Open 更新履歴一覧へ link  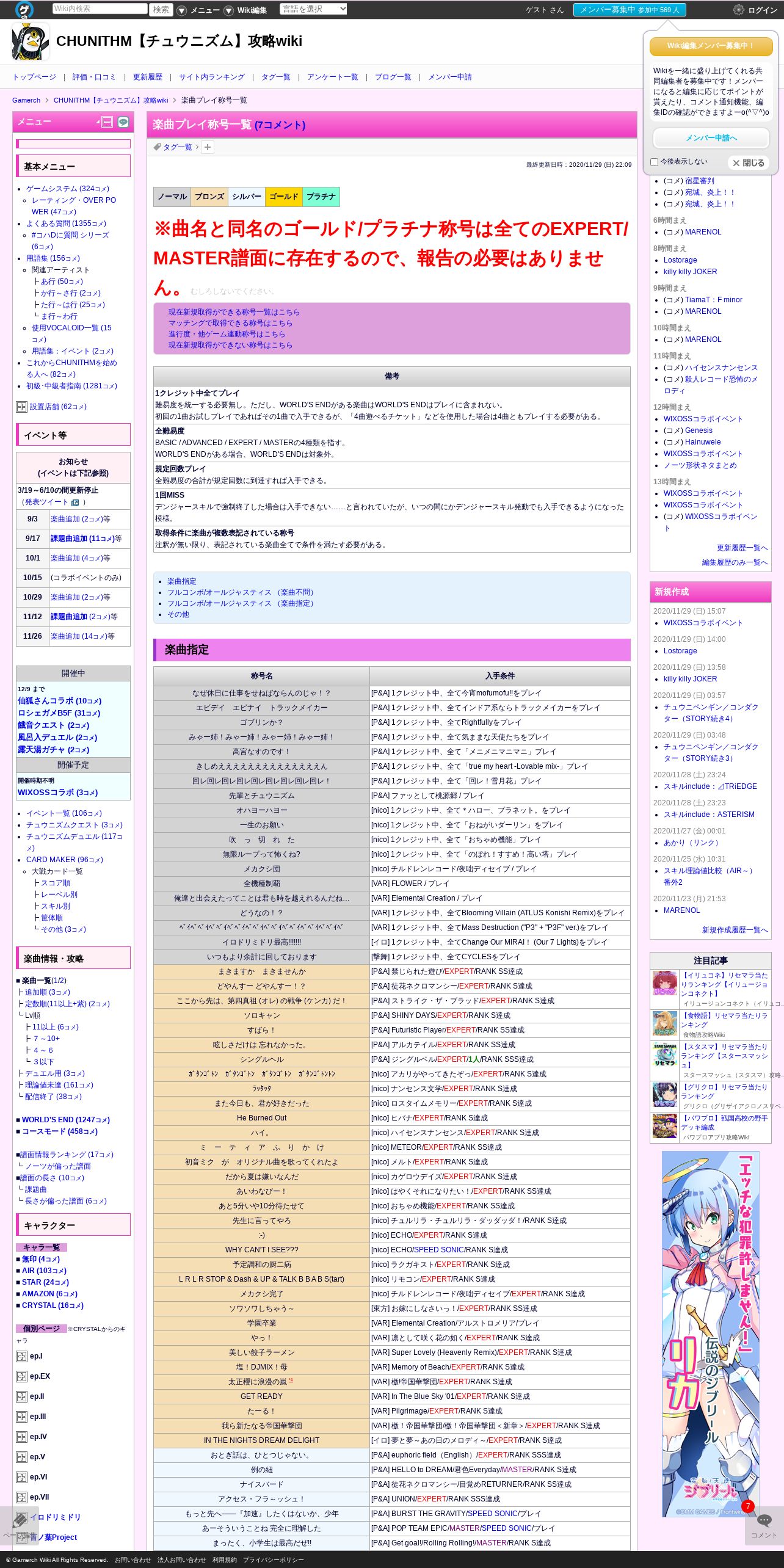pos(742,548)
